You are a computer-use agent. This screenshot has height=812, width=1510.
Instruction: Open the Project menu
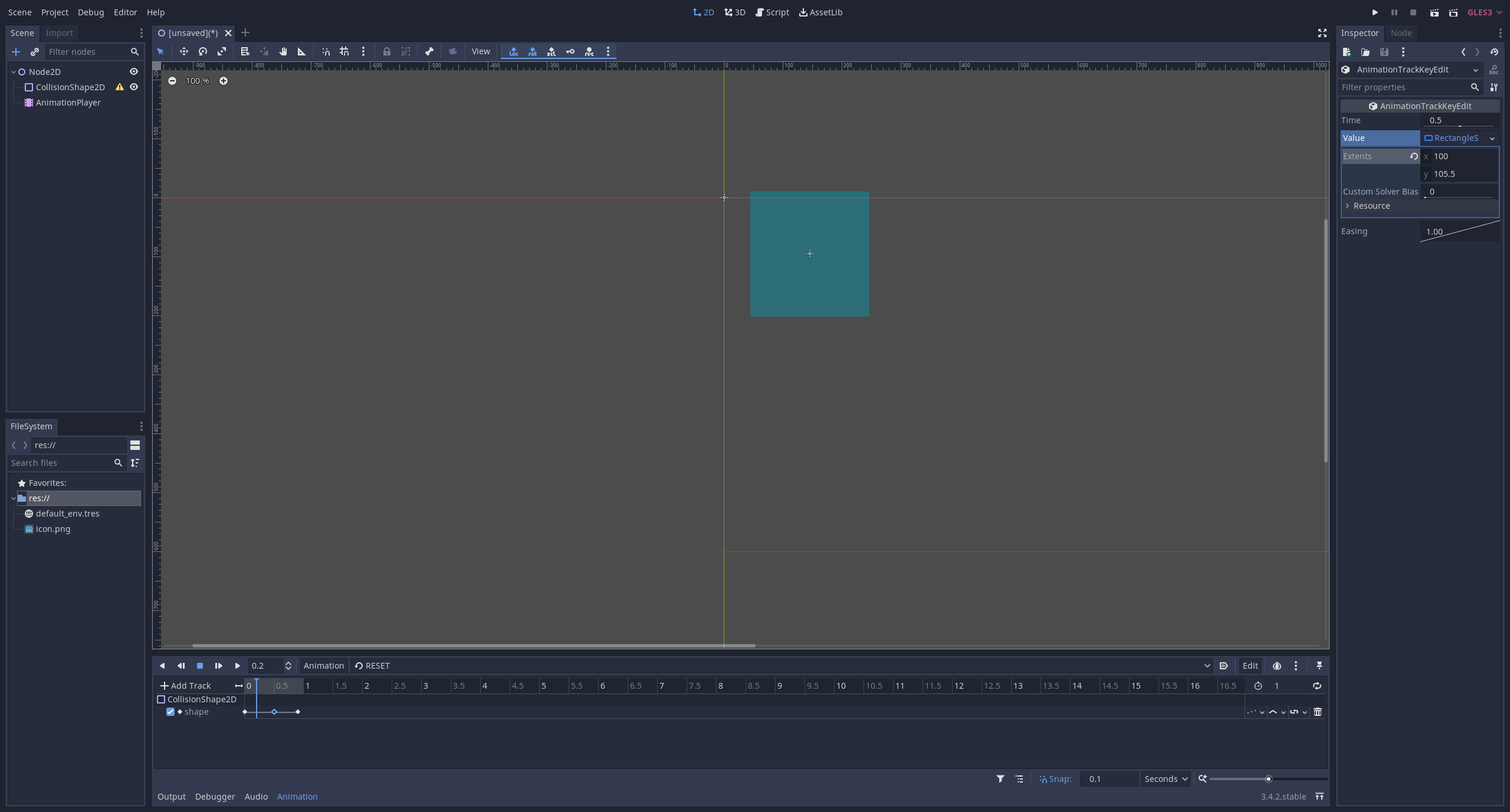coord(54,12)
